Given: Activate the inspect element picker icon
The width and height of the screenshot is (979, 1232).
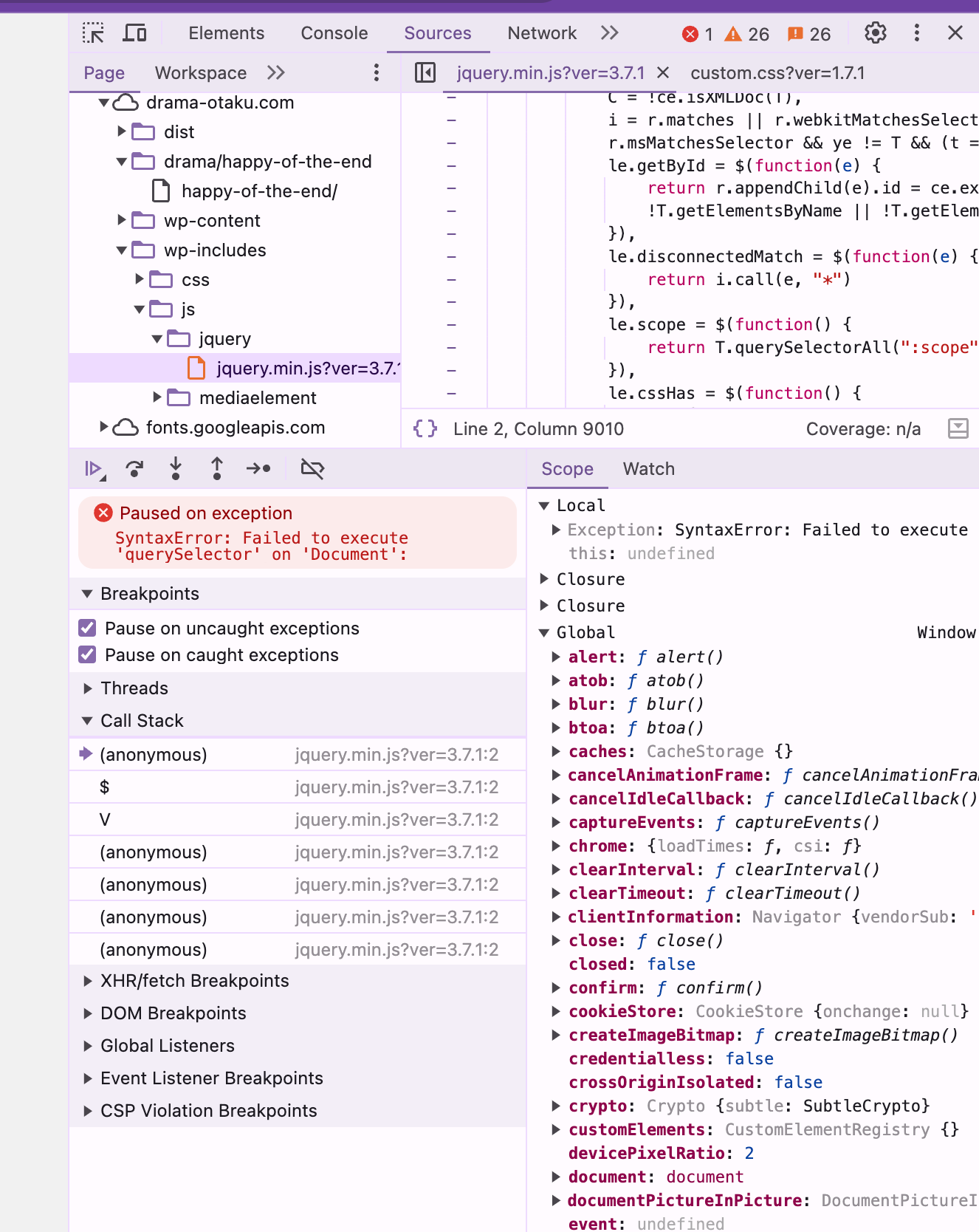Looking at the screenshot, I should pos(93,33).
